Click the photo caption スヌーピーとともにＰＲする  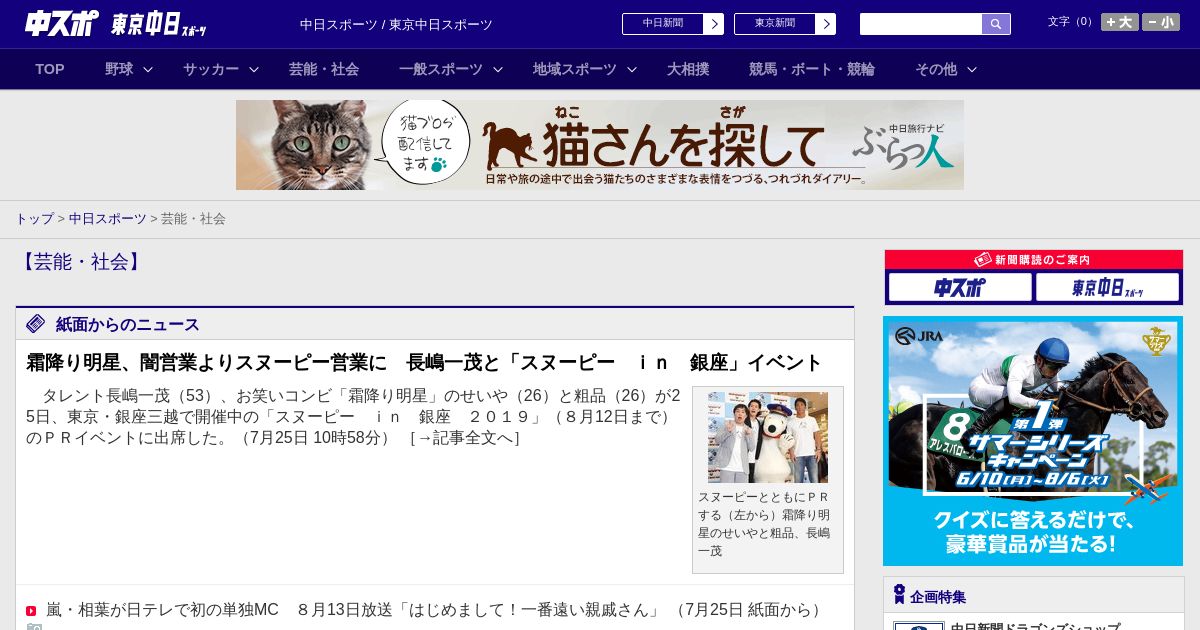(x=766, y=524)
